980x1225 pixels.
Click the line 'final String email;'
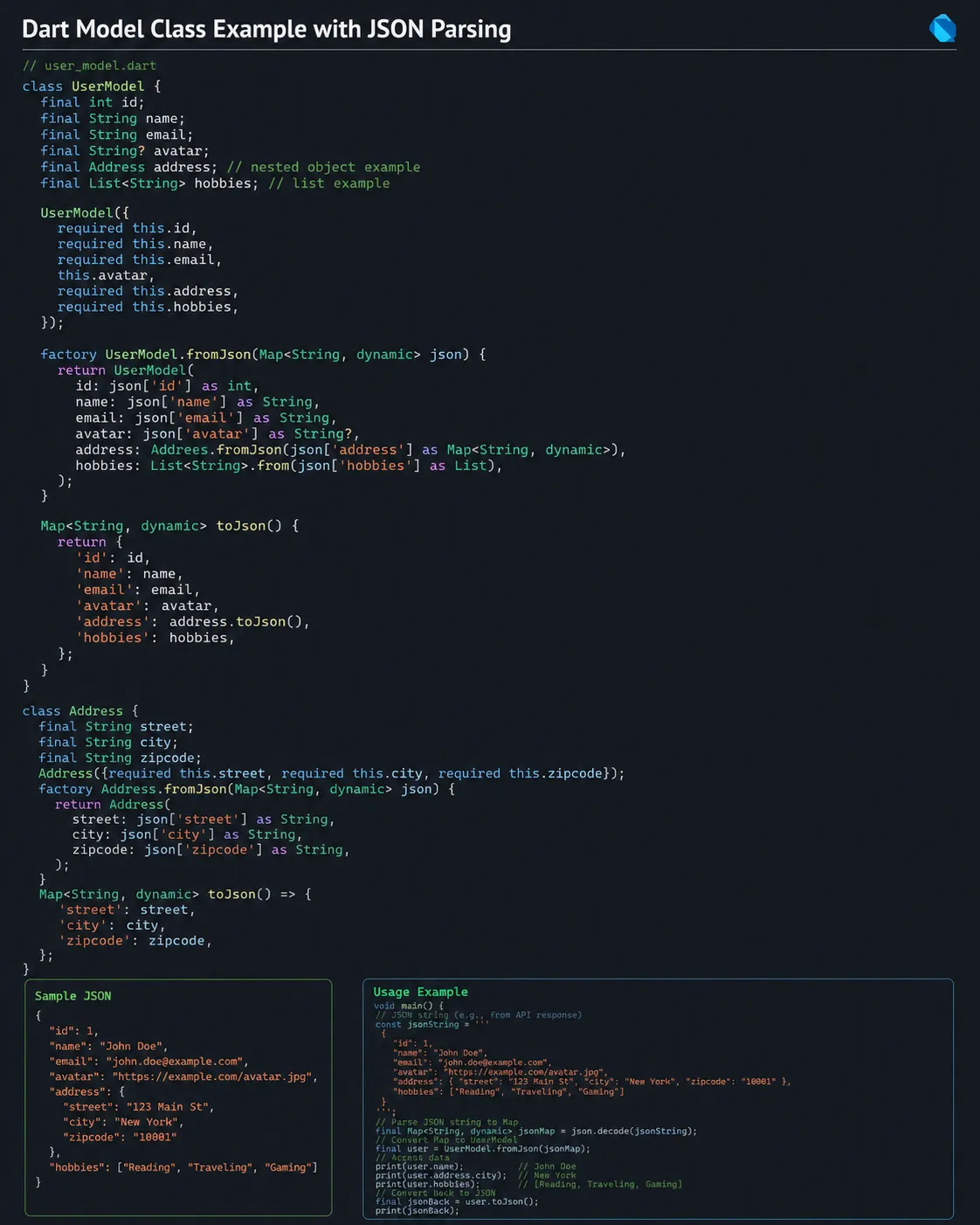(117, 135)
